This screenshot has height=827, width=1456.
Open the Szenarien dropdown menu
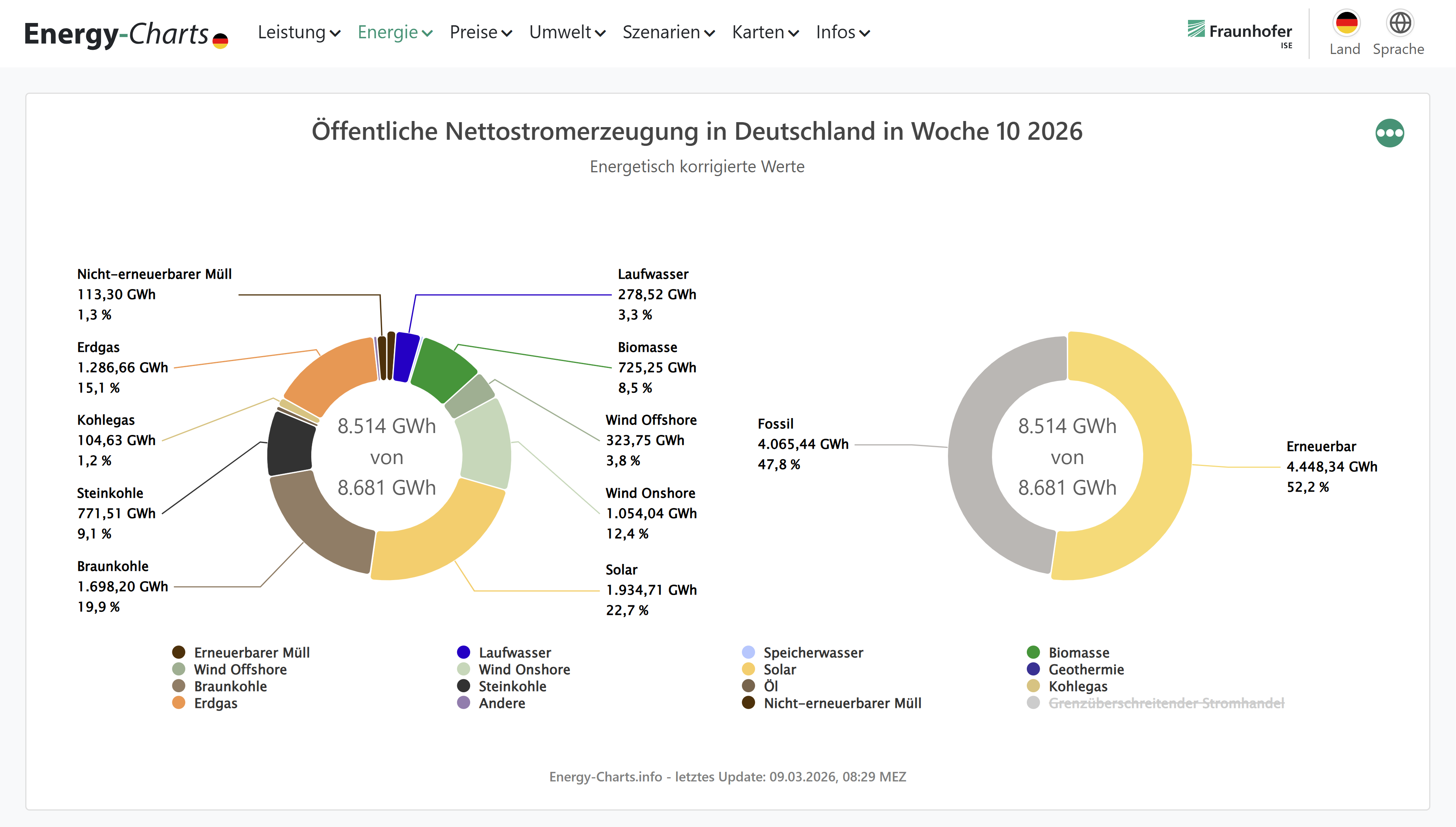668,33
